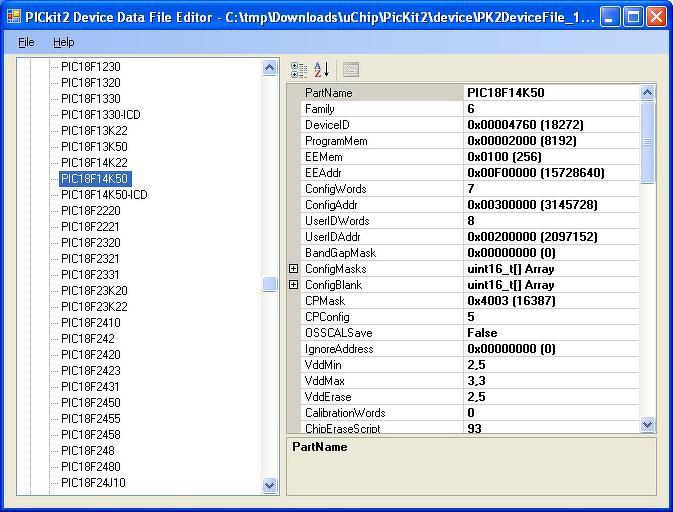Select PIC18F2220 in the device tree

point(91,211)
